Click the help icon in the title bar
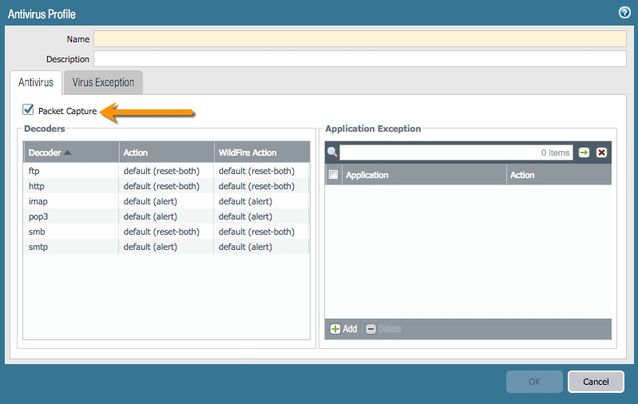 625,13
